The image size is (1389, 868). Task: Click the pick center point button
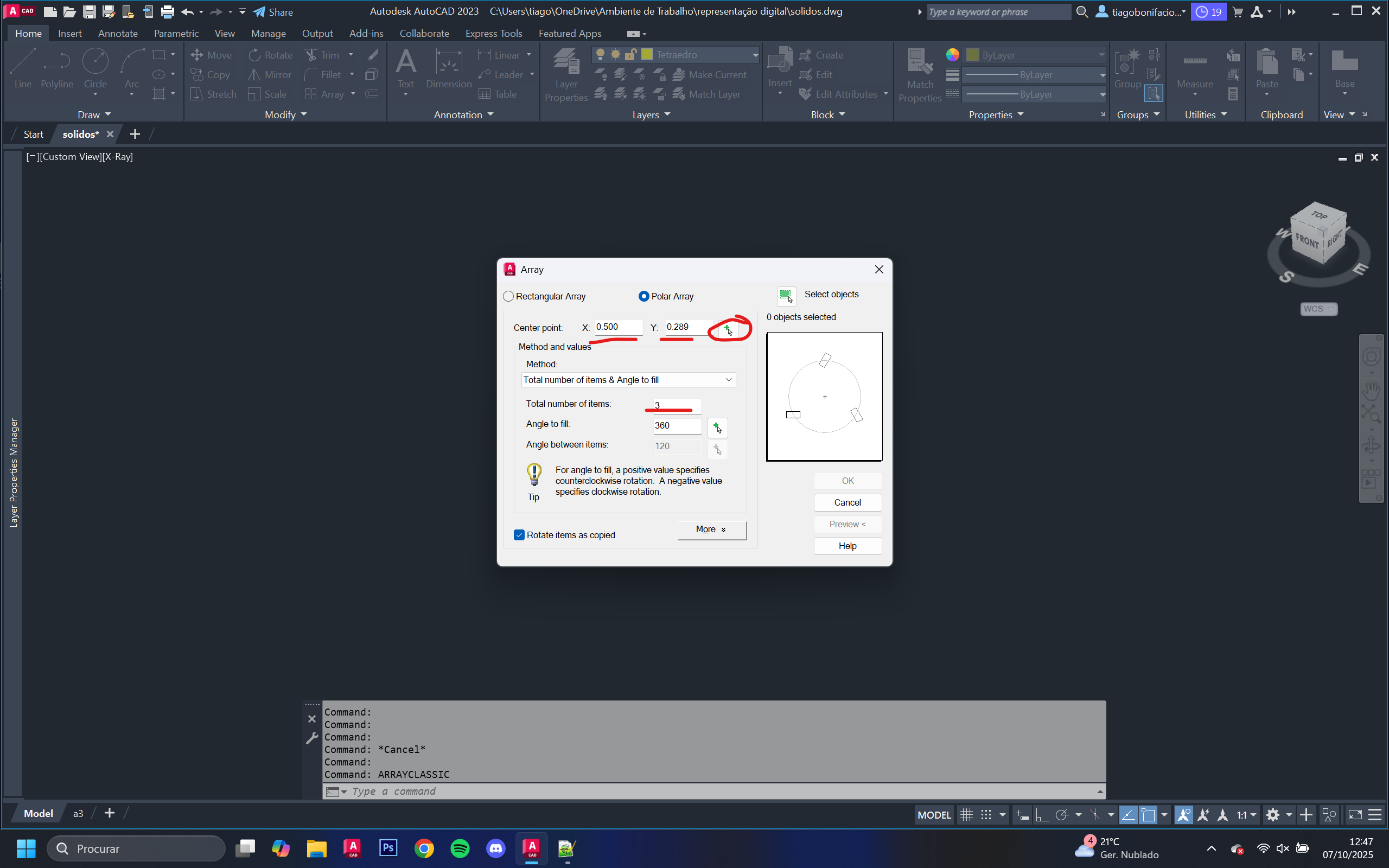pos(727,329)
